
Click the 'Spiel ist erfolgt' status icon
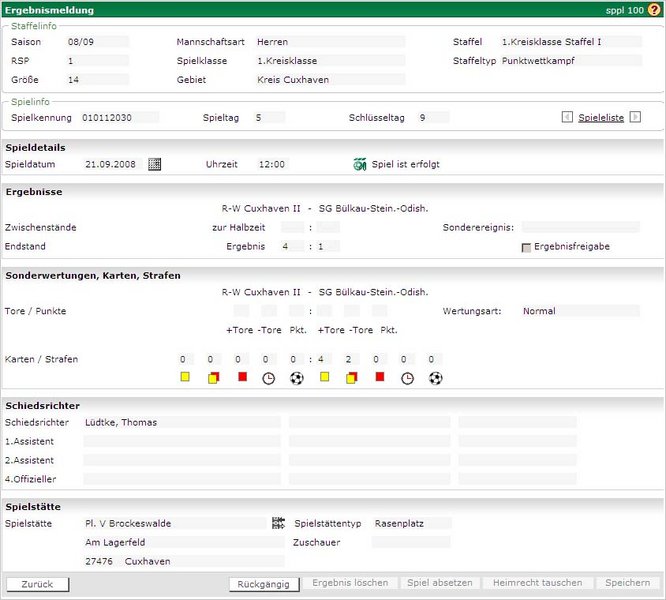pos(360,164)
